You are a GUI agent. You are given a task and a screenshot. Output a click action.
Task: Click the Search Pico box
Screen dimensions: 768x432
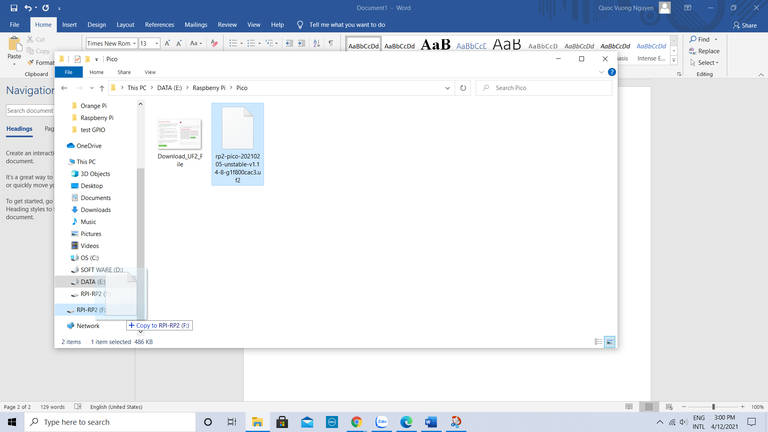point(545,88)
